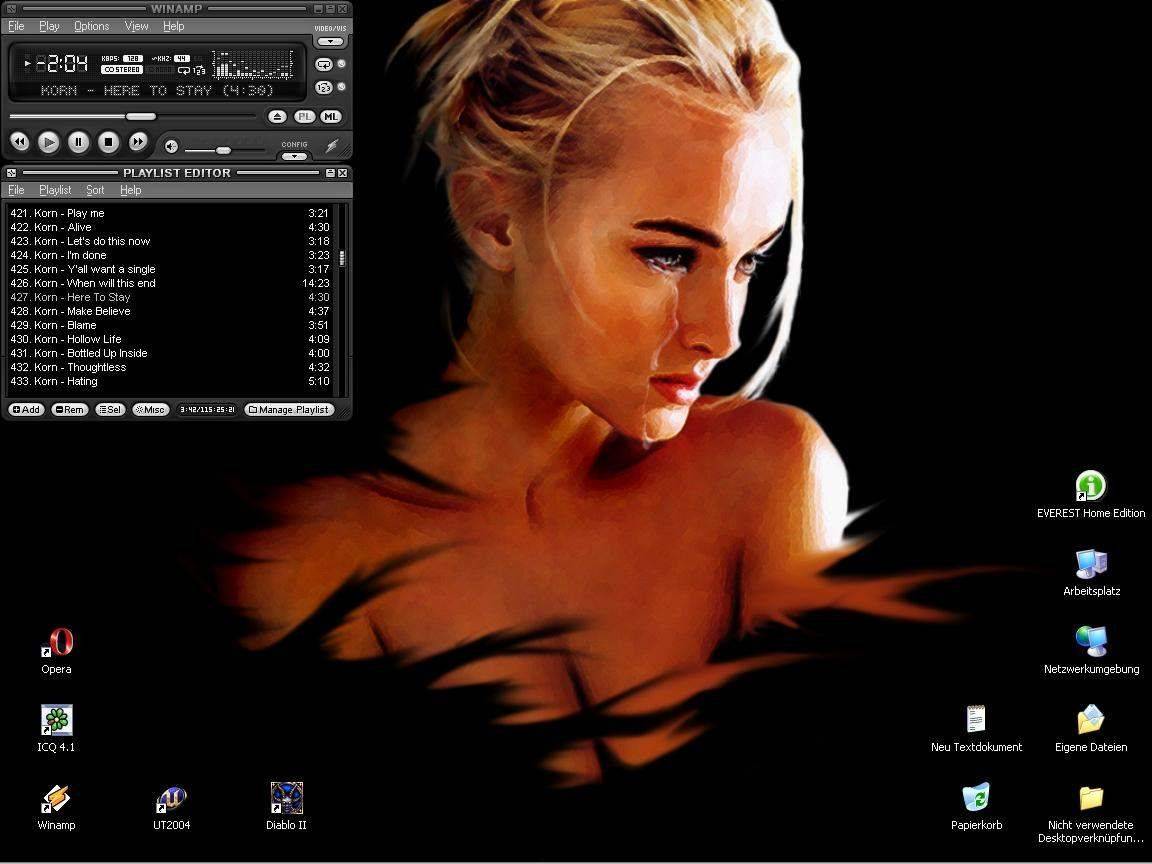
Task: Select track 426. Korn - When will this end
Action: click(x=170, y=283)
